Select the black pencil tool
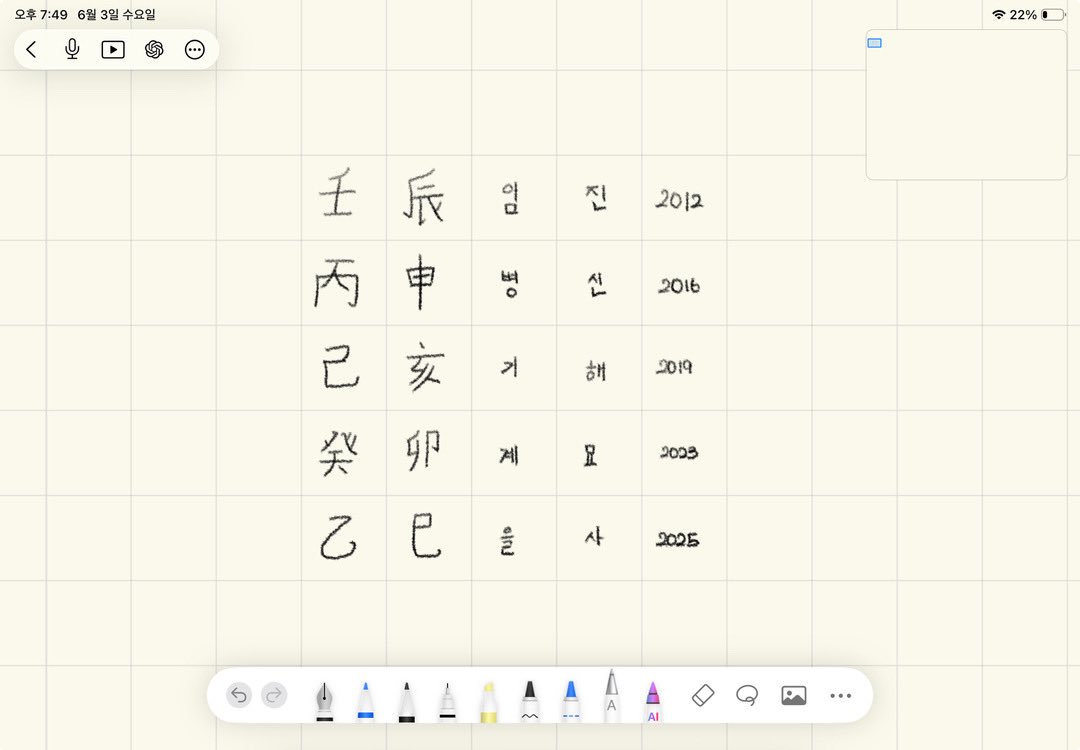The width and height of the screenshot is (1080, 750). [406, 700]
